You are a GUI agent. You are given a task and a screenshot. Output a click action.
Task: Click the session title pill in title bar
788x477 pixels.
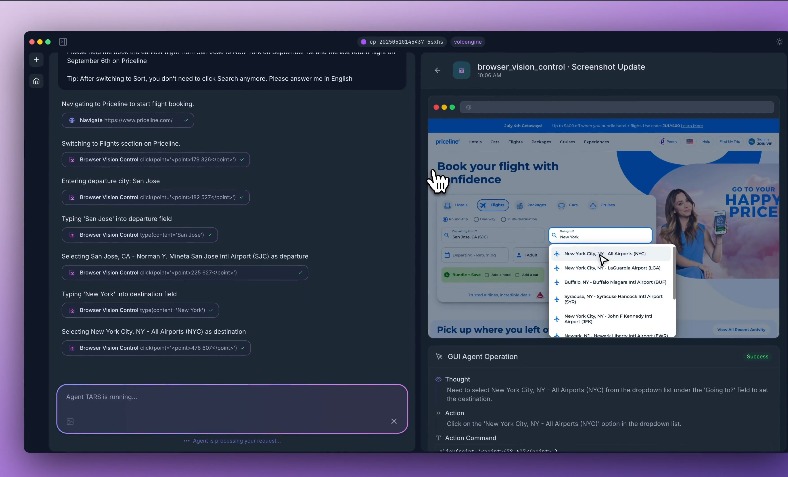click(402, 42)
